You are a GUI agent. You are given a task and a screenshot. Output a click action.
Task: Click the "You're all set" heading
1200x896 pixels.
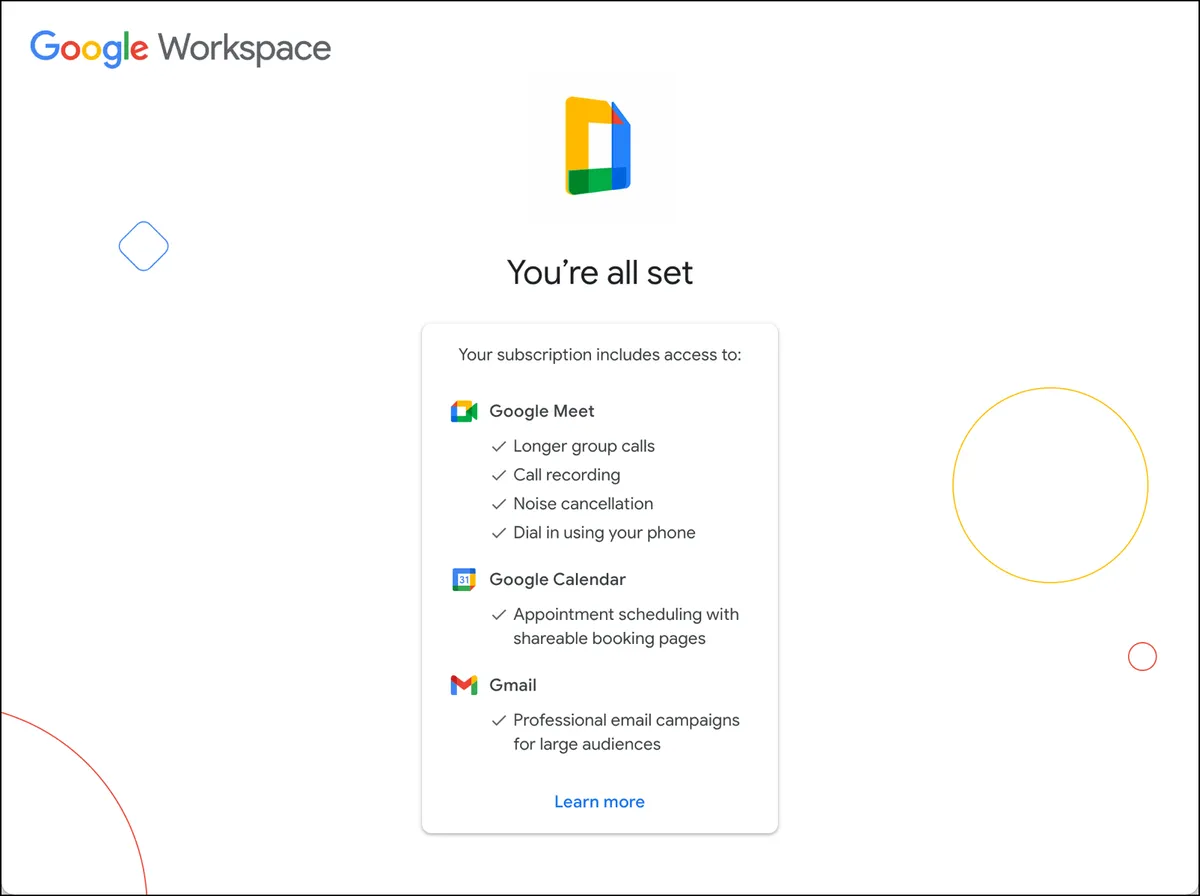point(600,272)
